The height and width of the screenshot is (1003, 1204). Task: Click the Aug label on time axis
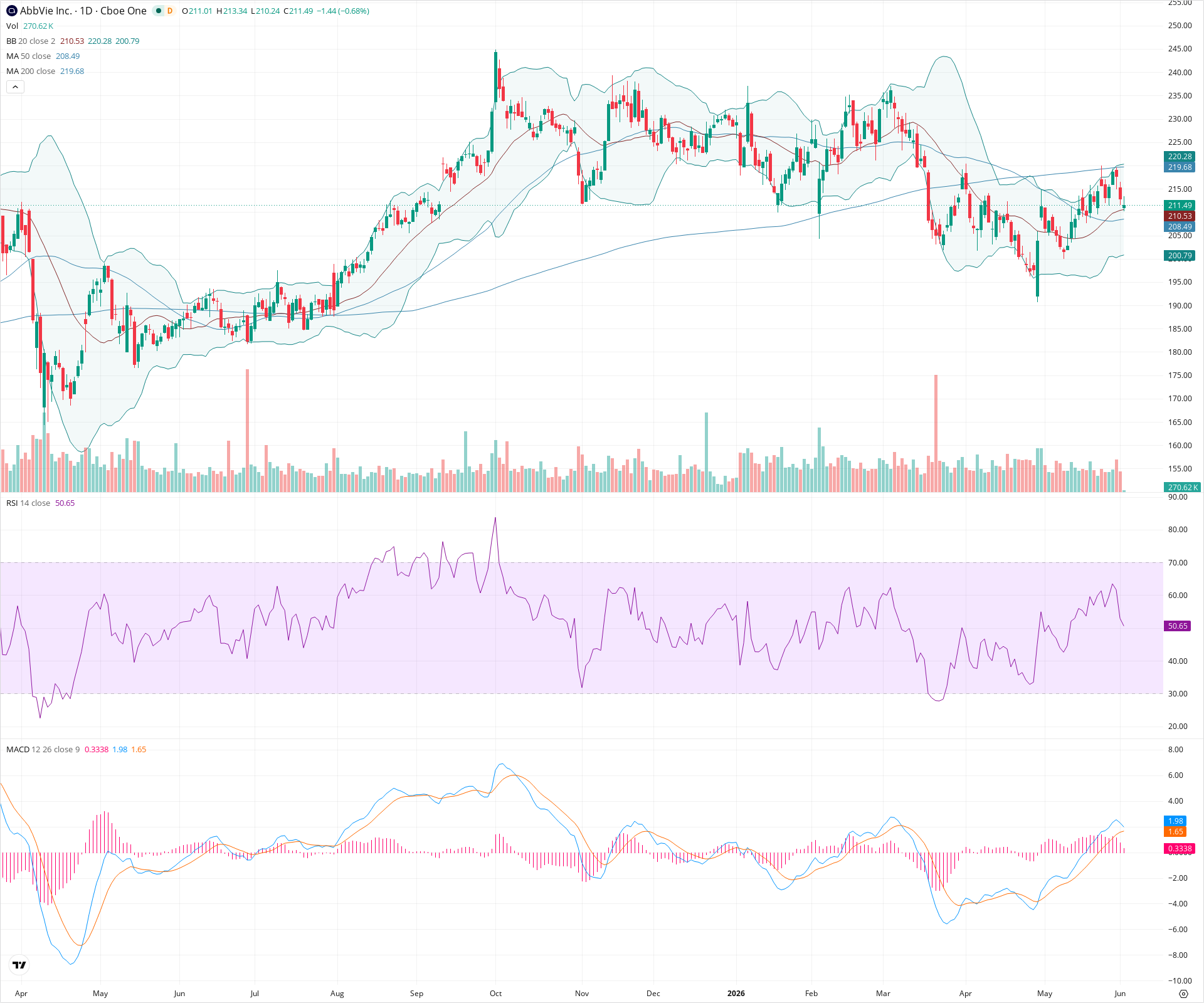tap(337, 993)
